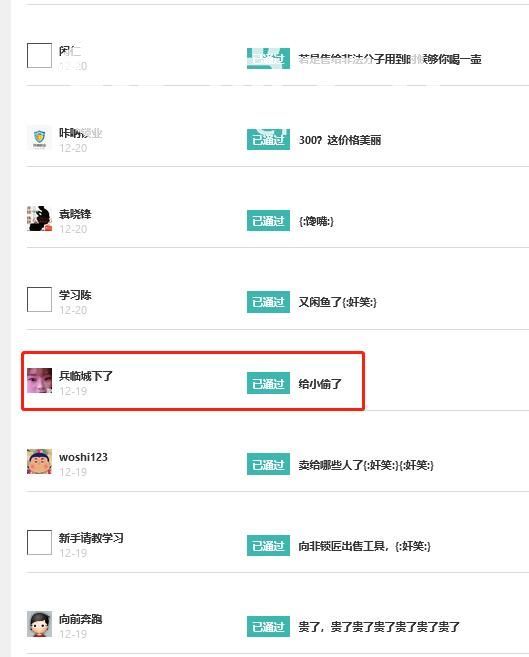The height and width of the screenshot is (657, 529).
Task: Open the username link 袁晓锋
Action: [75, 214]
